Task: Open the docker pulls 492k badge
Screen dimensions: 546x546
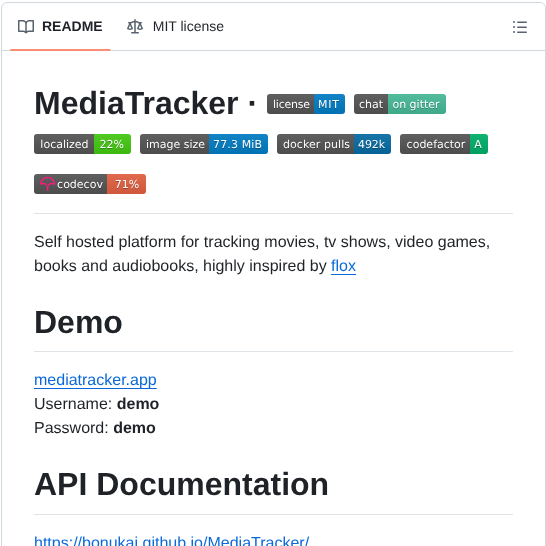Action: tap(334, 144)
